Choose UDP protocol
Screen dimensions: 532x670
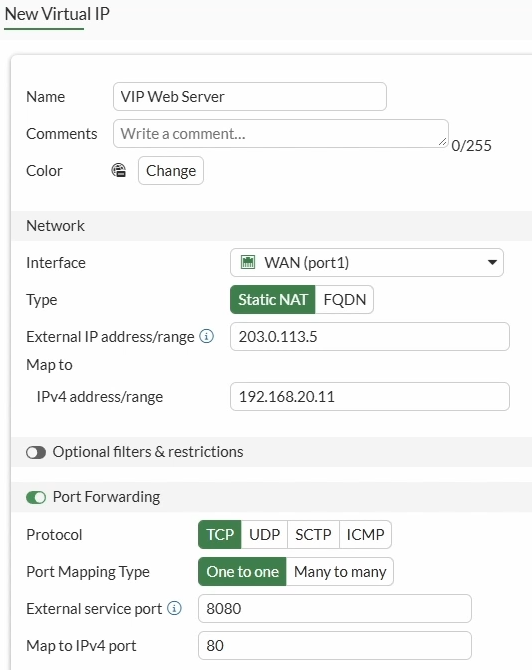click(265, 535)
